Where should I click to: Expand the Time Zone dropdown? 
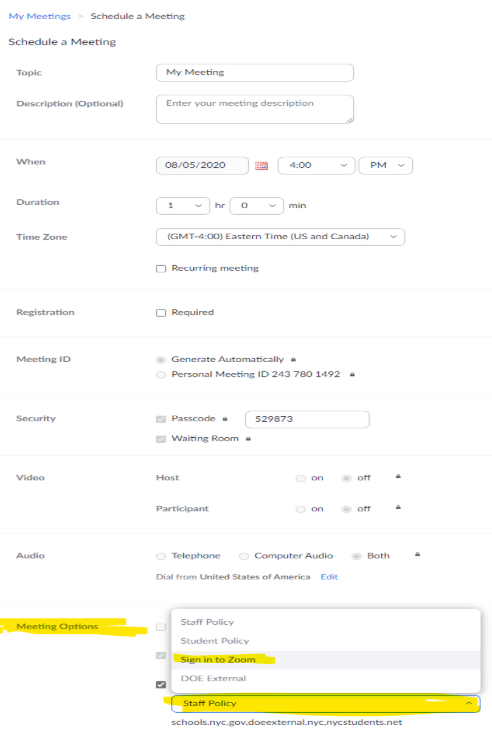click(x=280, y=237)
